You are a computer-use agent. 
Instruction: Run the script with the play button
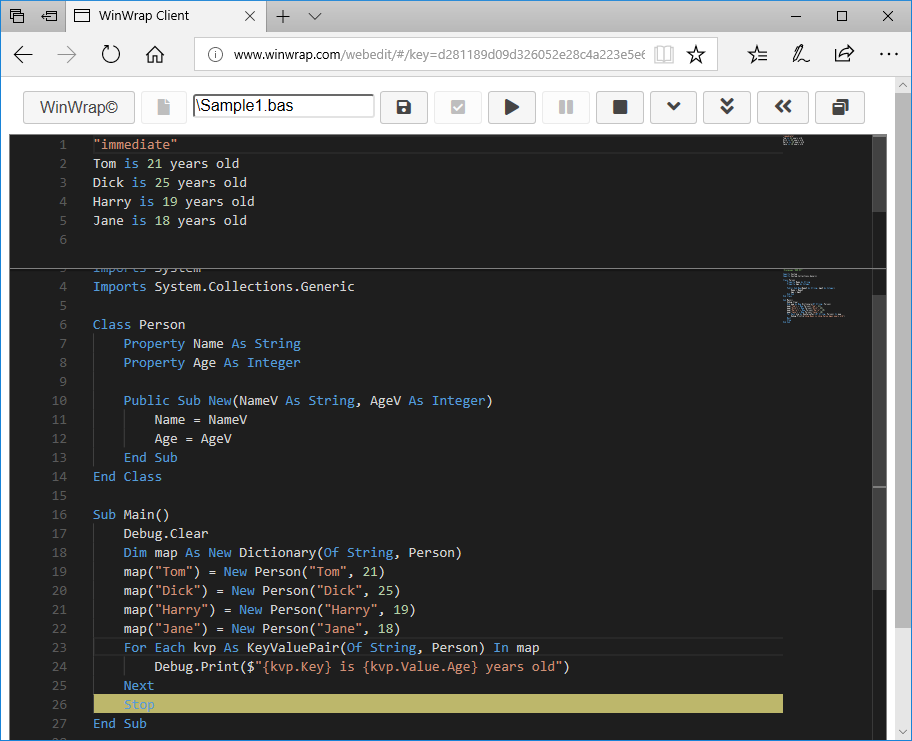pos(512,107)
